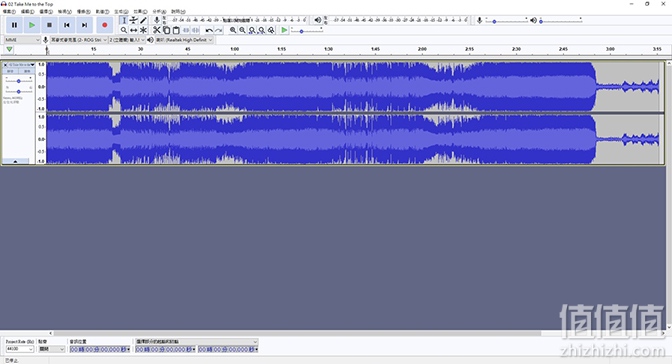
Task: Zoom in on the waveform
Action: (x=233, y=30)
